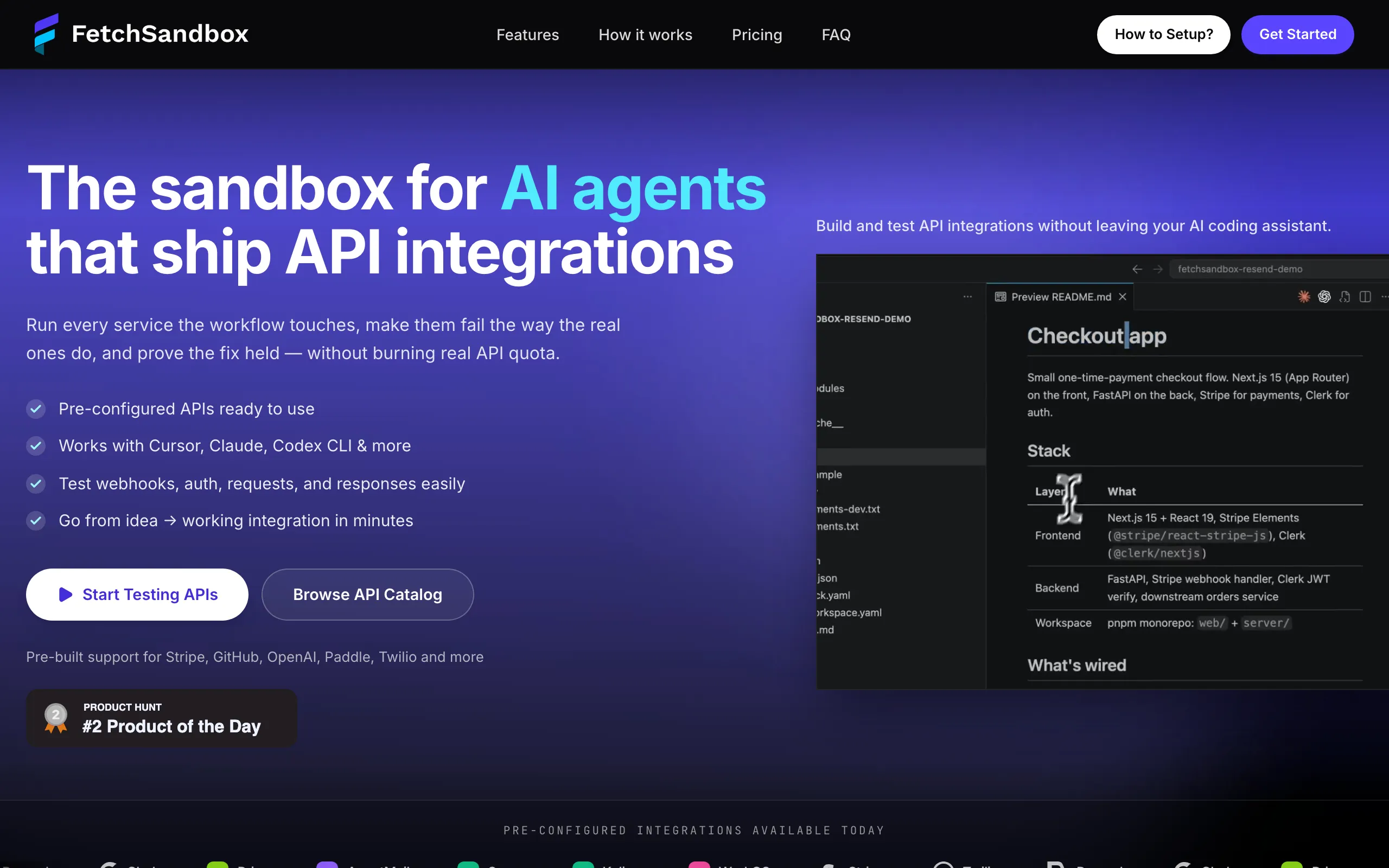Select the ments-dev.txt file row
This screenshot has height=868, width=1389.
[x=901, y=509]
